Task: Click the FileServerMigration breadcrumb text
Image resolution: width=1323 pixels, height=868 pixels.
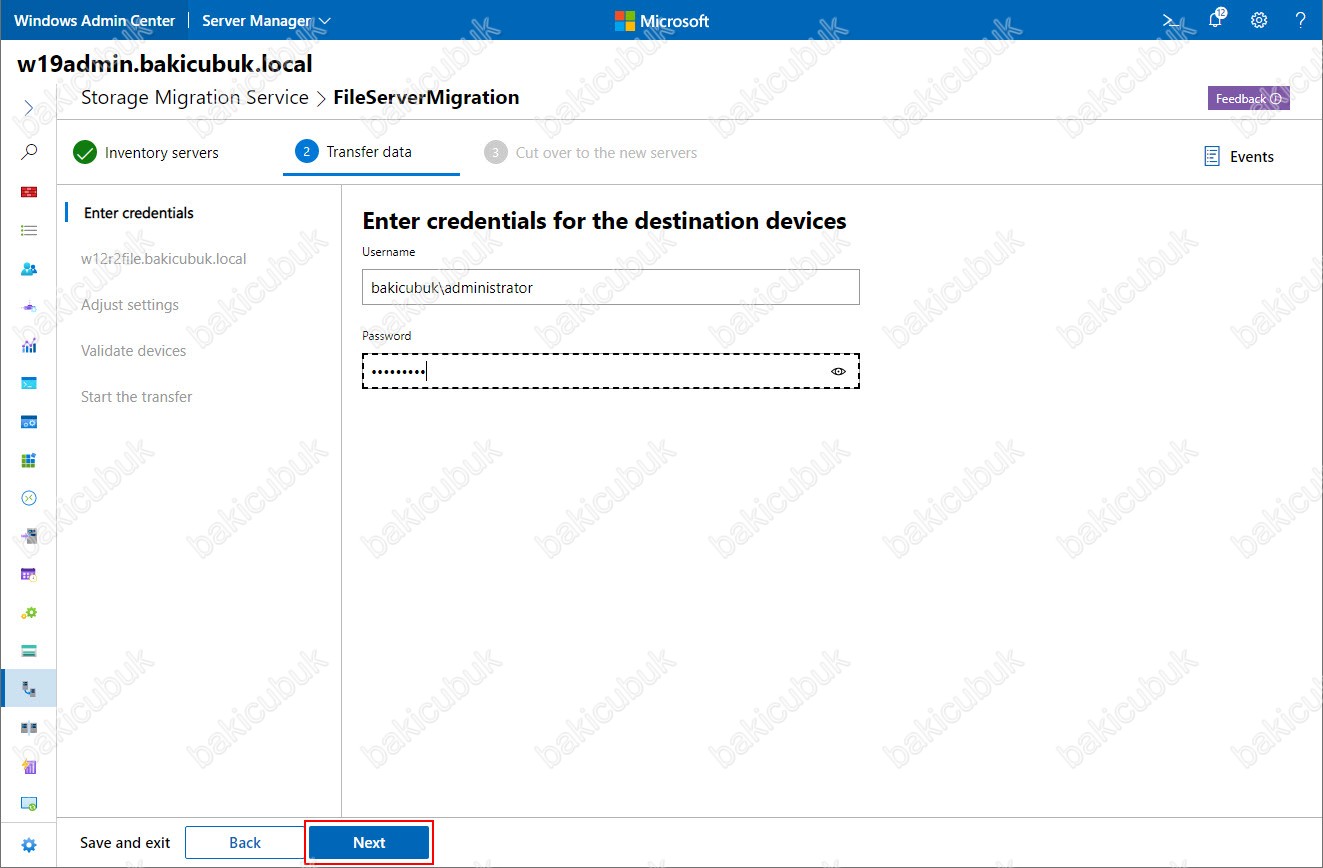Action: pos(426,98)
